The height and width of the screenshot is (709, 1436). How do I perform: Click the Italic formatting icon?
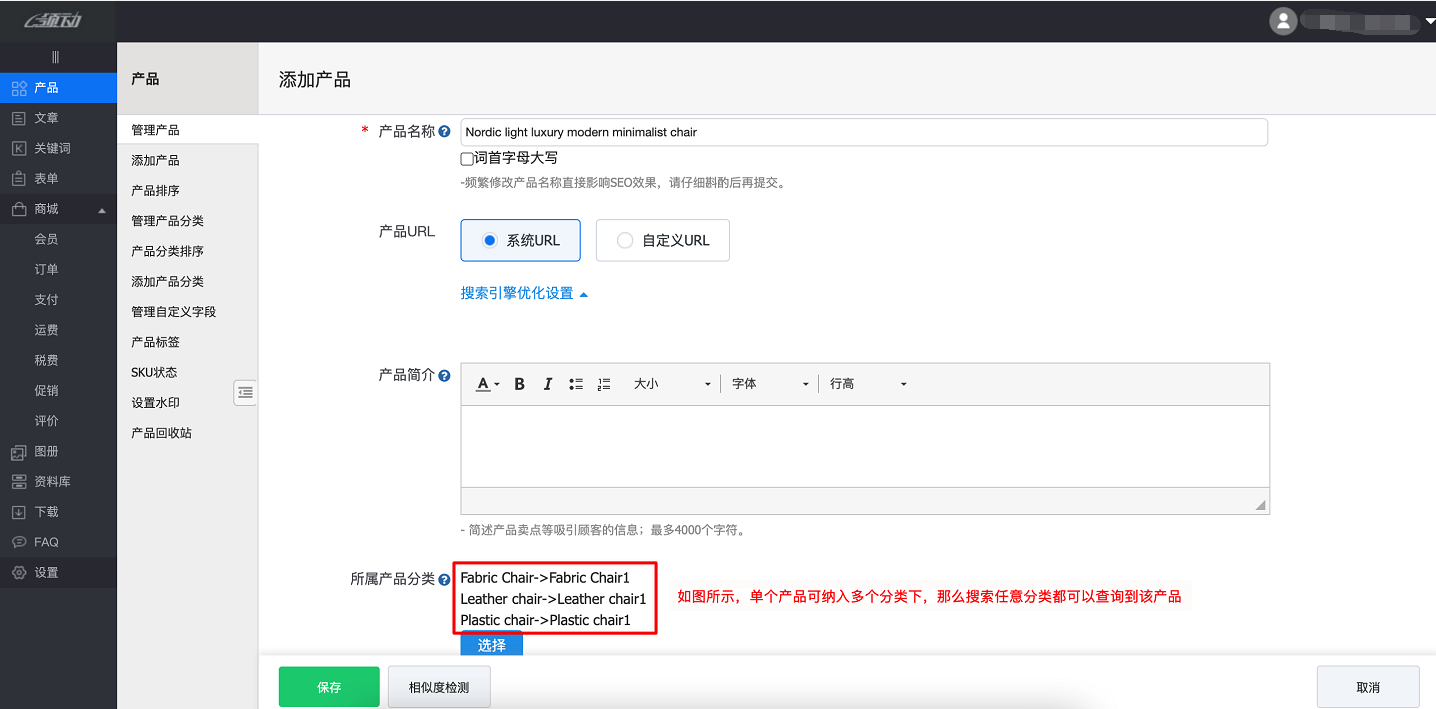(x=547, y=384)
